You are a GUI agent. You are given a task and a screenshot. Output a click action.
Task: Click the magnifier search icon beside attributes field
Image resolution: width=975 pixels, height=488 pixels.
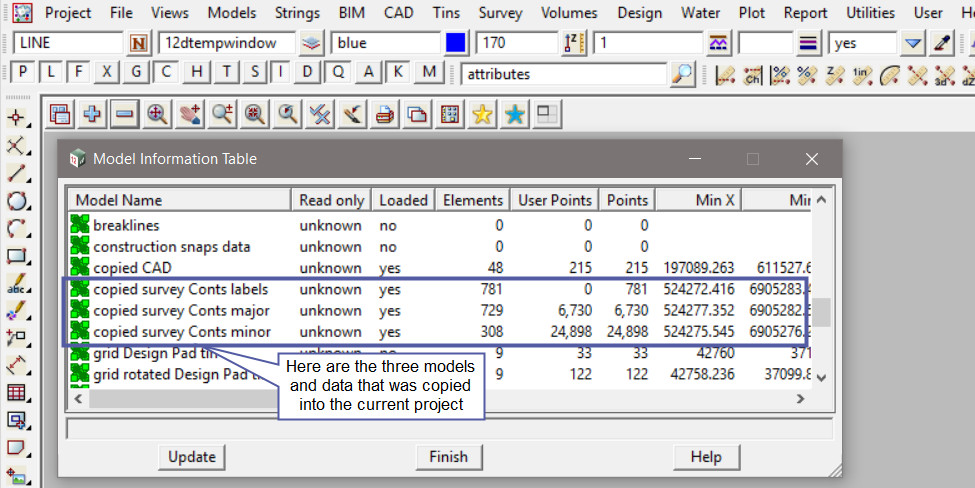click(683, 74)
